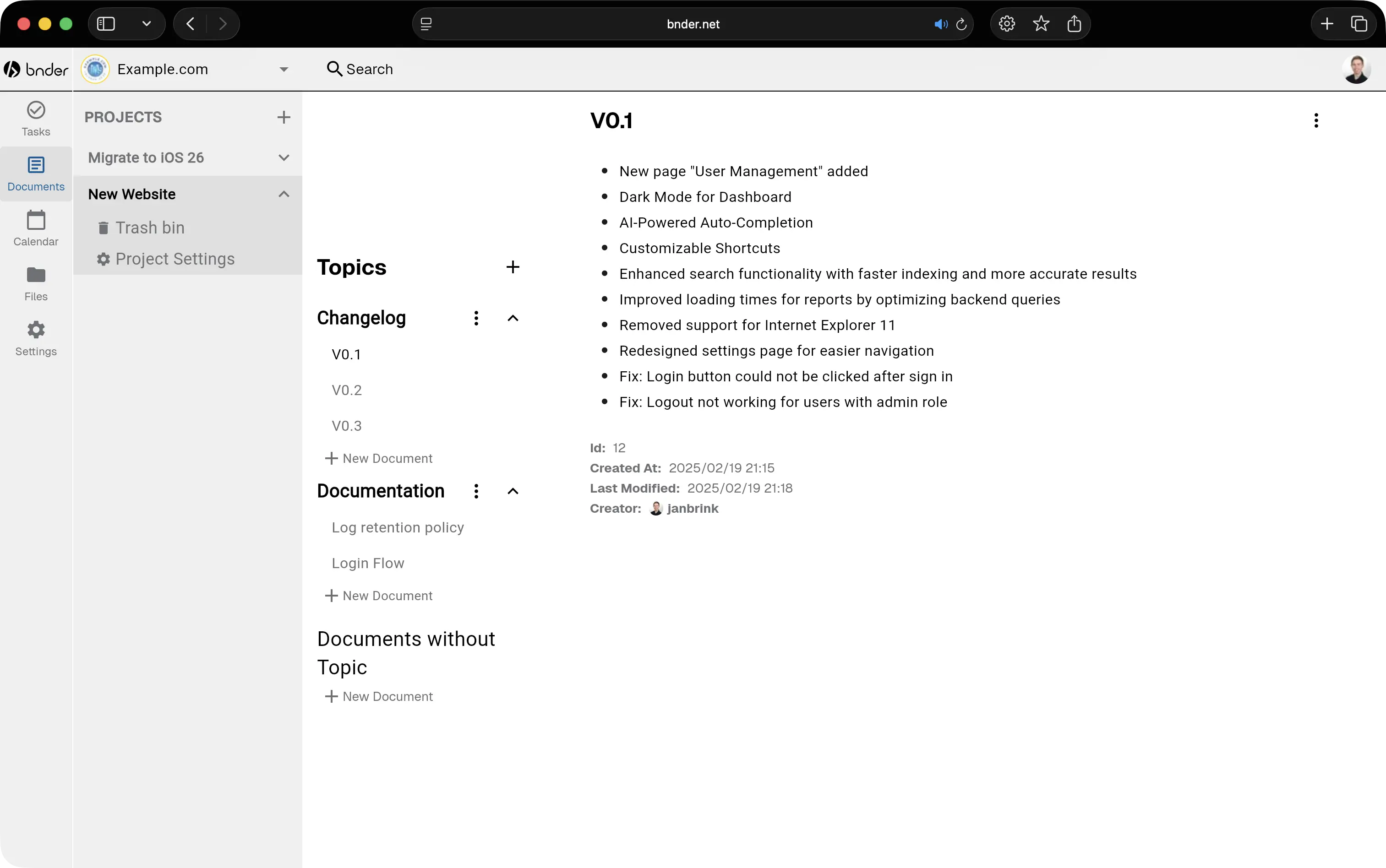Open the Changelog three-dot menu
The image size is (1386, 868).
click(476, 318)
